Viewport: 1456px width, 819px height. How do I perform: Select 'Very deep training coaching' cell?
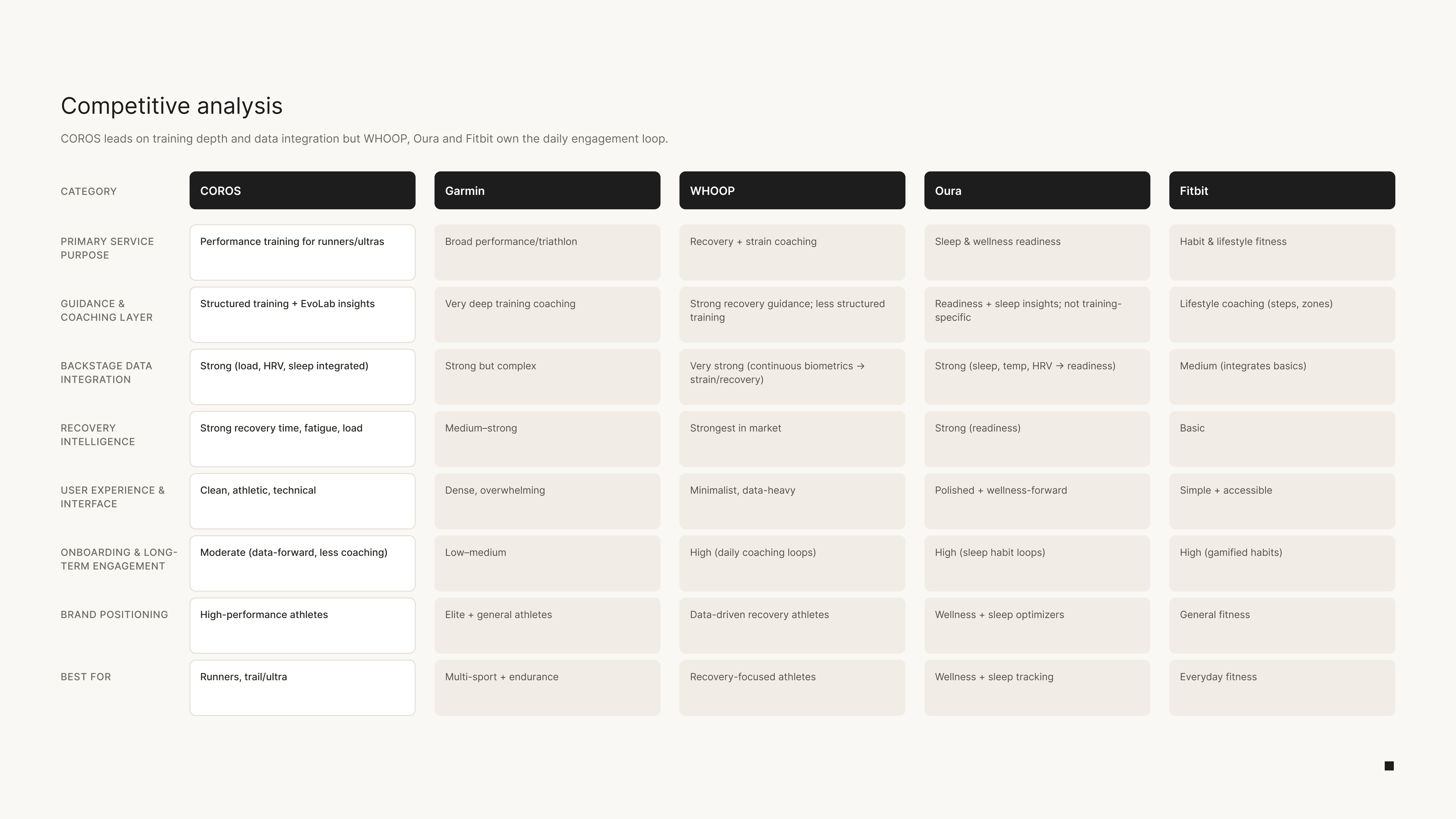click(x=547, y=315)
